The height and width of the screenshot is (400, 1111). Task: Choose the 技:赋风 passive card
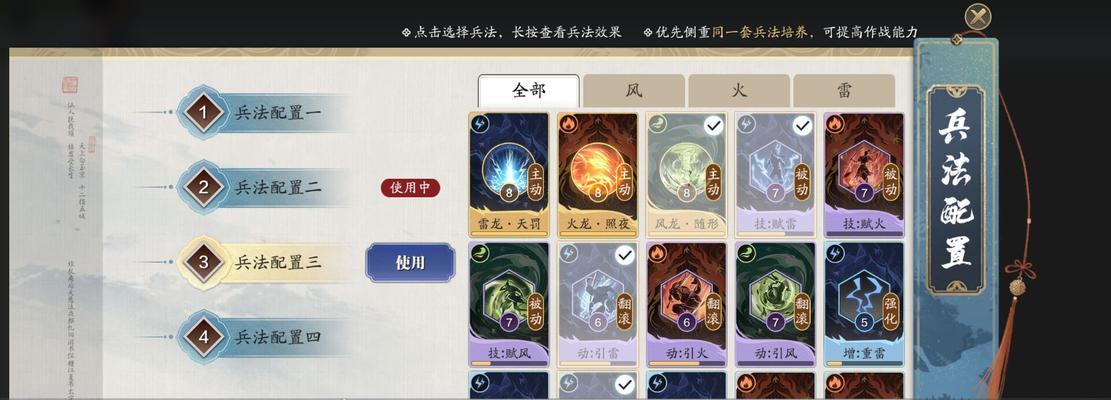(x=508, y=304)
